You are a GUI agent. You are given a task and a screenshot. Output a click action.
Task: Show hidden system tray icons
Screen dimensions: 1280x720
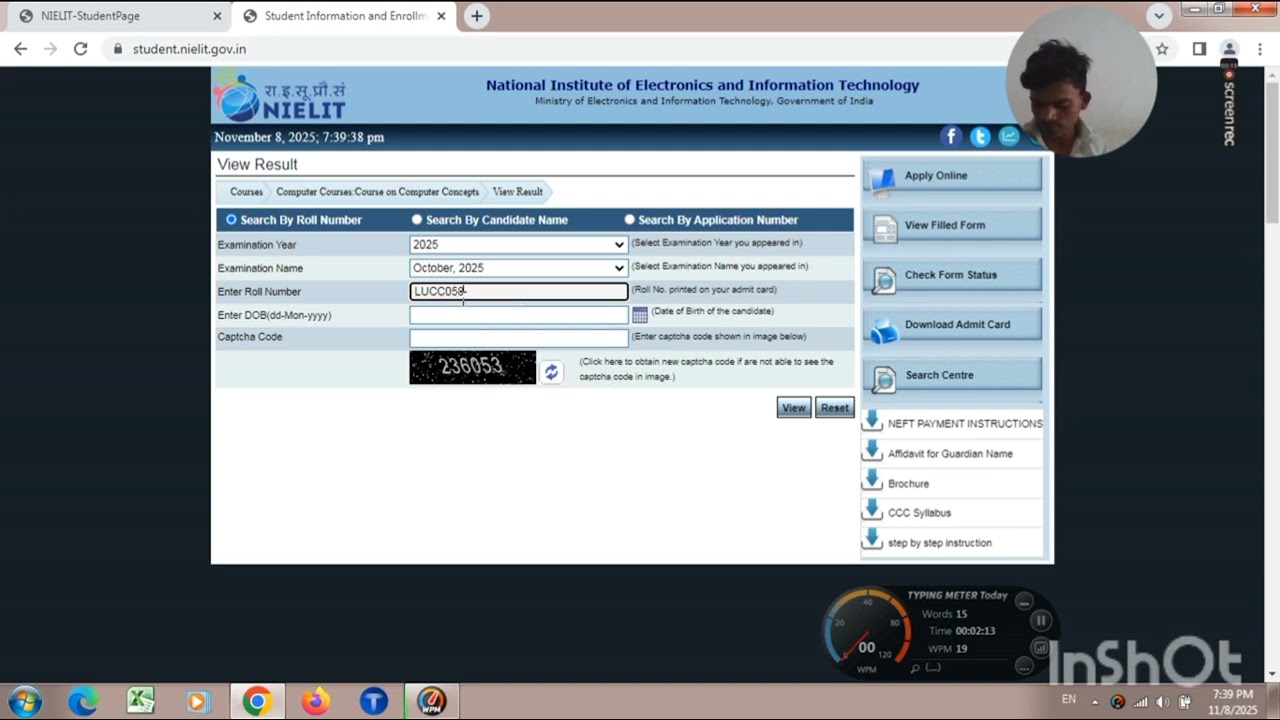[x=1095, y=702]
